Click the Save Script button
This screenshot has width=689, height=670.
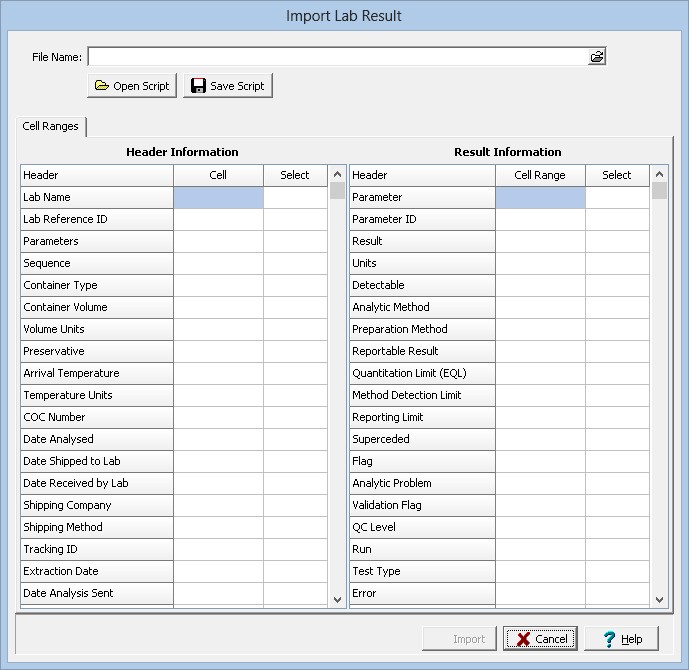(228, 86)
